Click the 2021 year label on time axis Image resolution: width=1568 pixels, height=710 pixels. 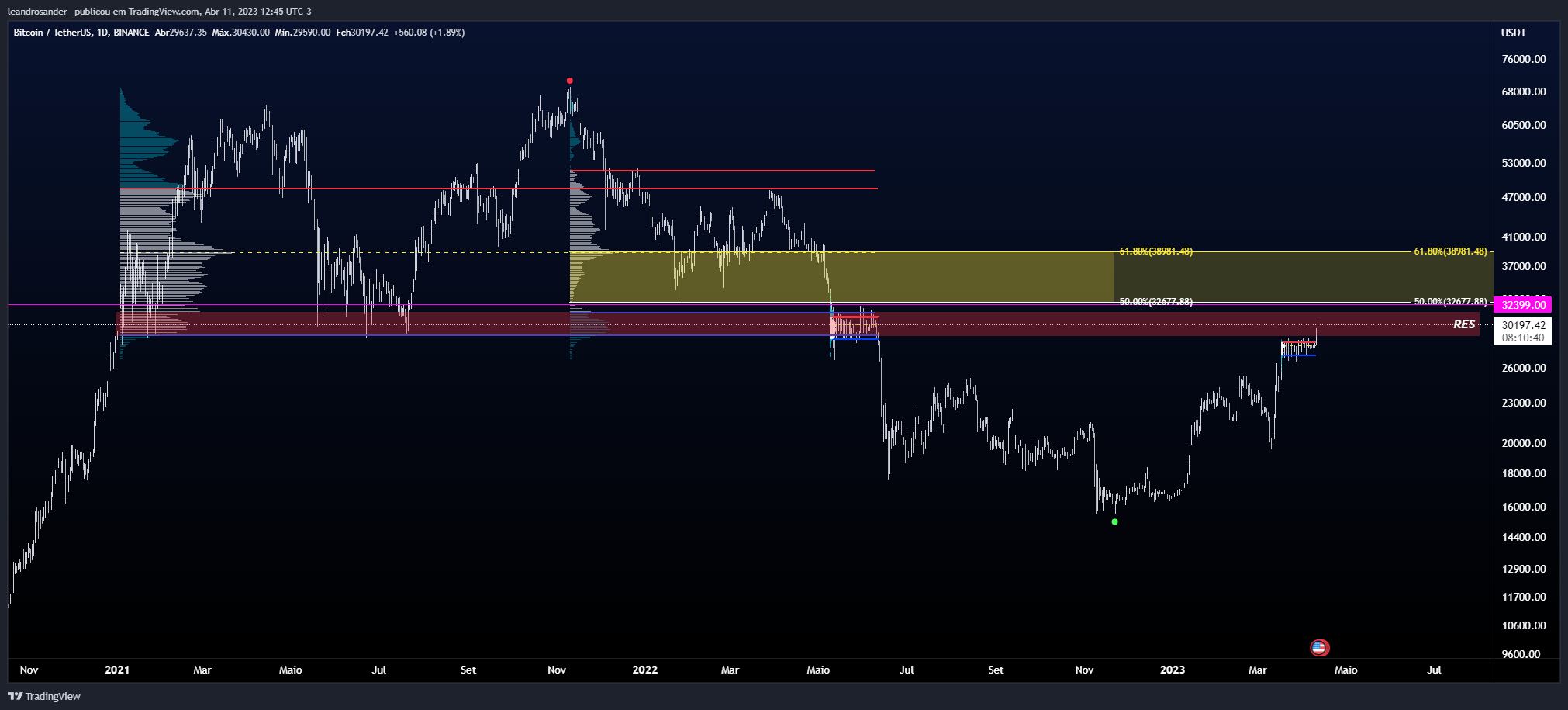click(x=117, y=670)
